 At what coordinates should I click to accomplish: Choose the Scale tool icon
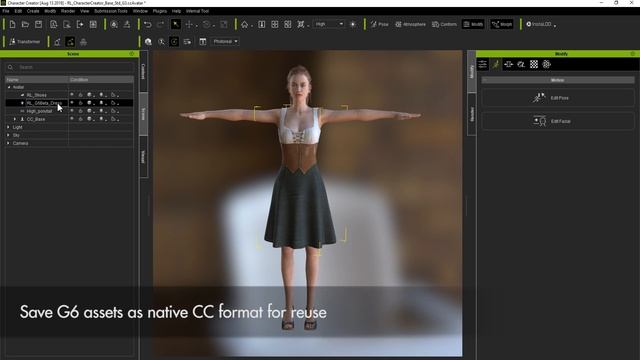click(x=224, y=24)
